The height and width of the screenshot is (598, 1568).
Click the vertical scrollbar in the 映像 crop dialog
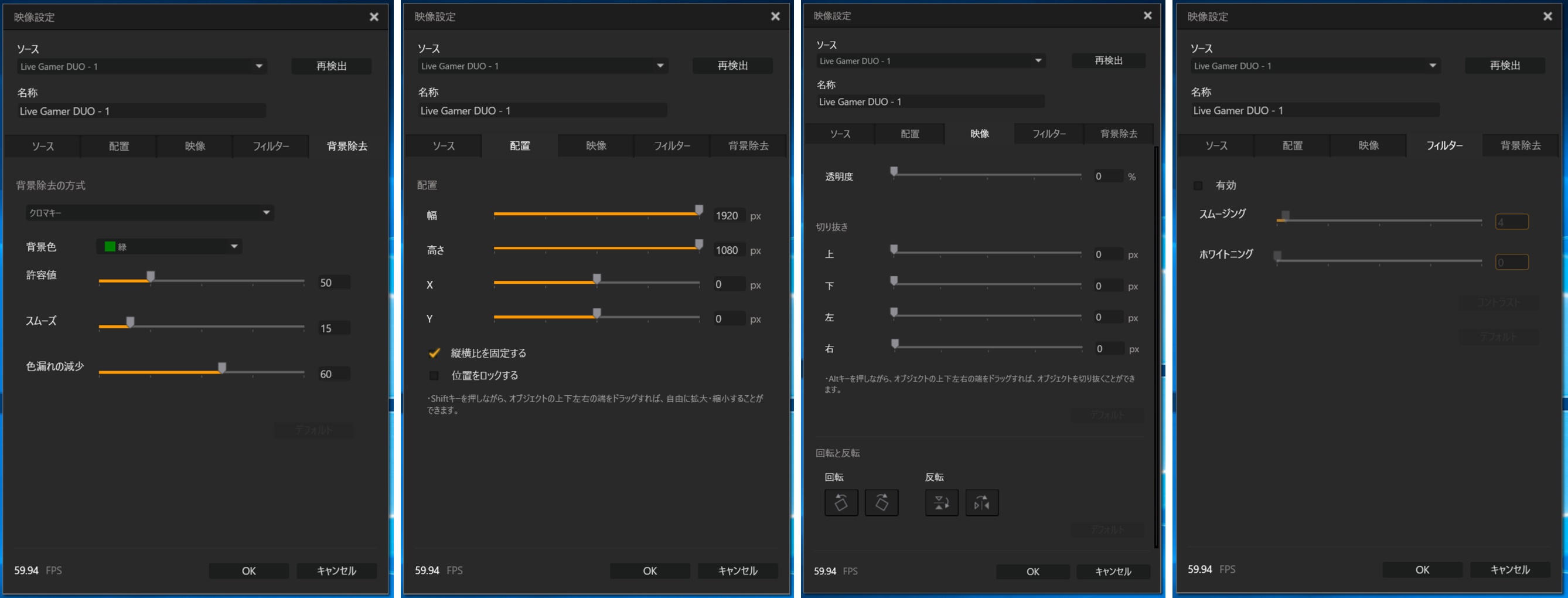pos(1156,347)
